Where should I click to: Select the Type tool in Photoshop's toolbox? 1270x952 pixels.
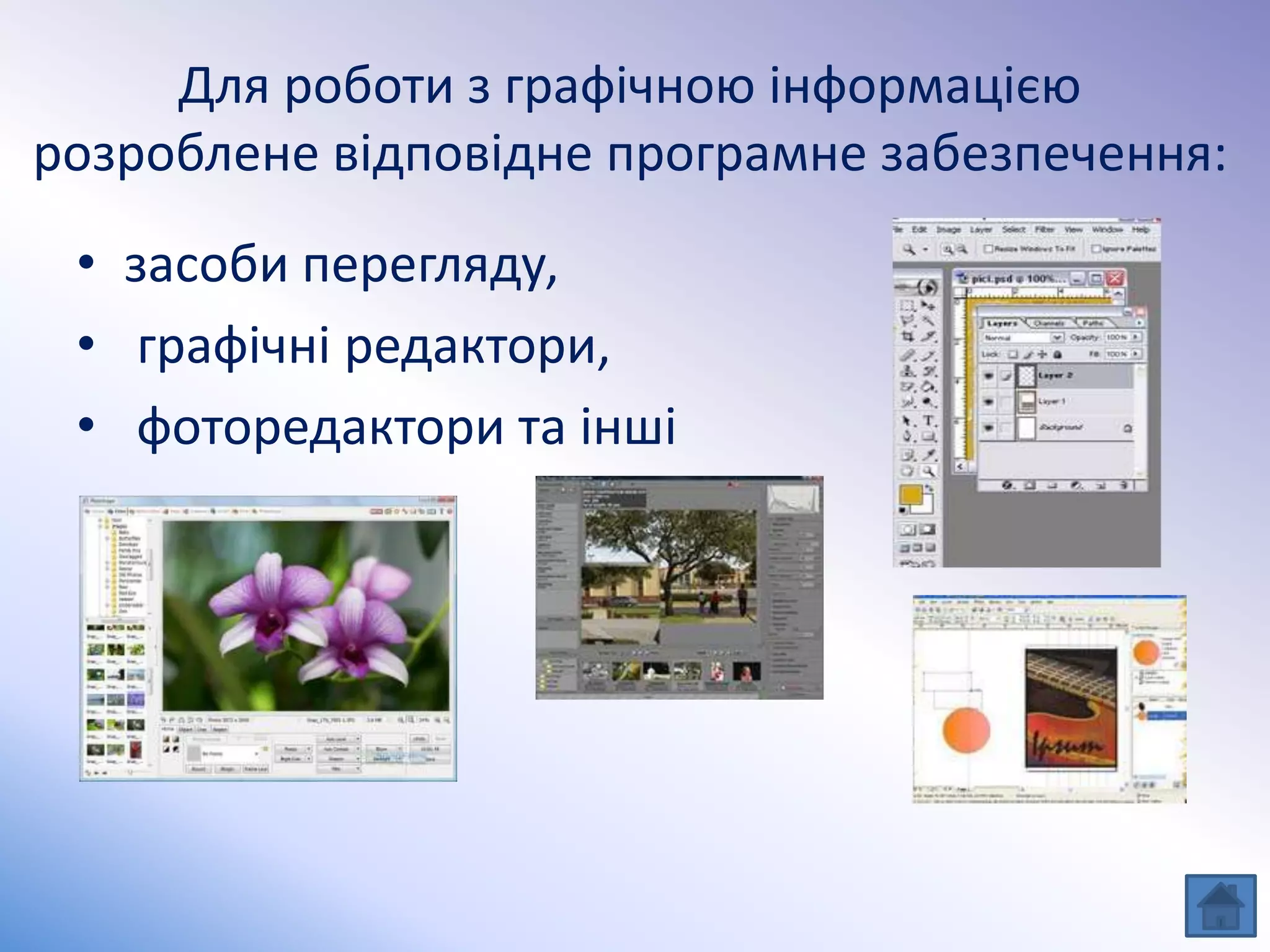(928, 421)
